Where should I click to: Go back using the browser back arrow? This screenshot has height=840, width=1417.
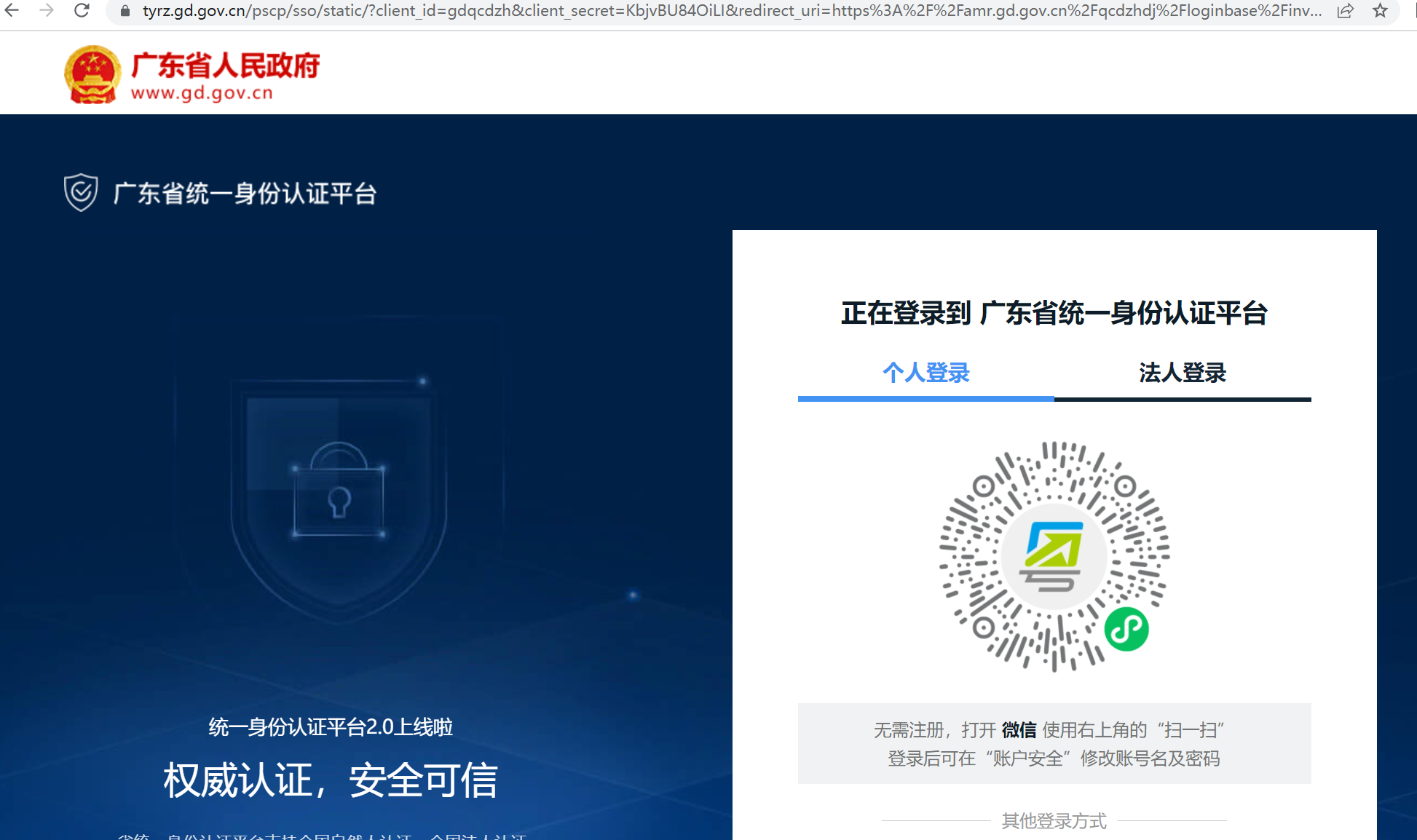click(x=12, y=11)
